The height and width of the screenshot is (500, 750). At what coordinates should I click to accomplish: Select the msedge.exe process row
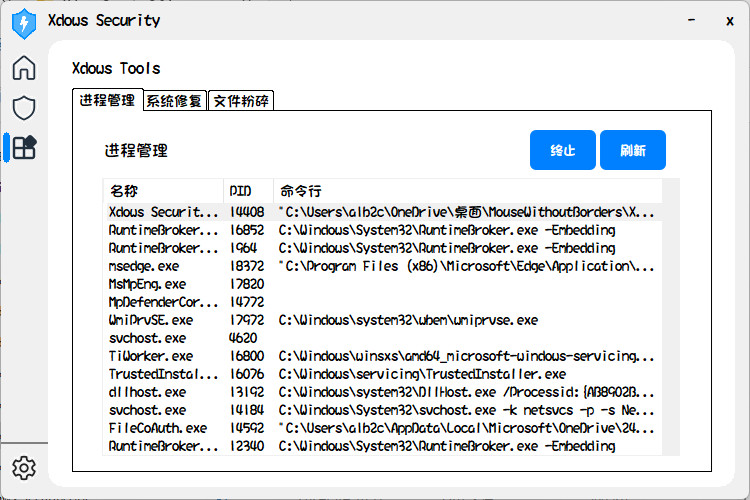tap(383, 266)
